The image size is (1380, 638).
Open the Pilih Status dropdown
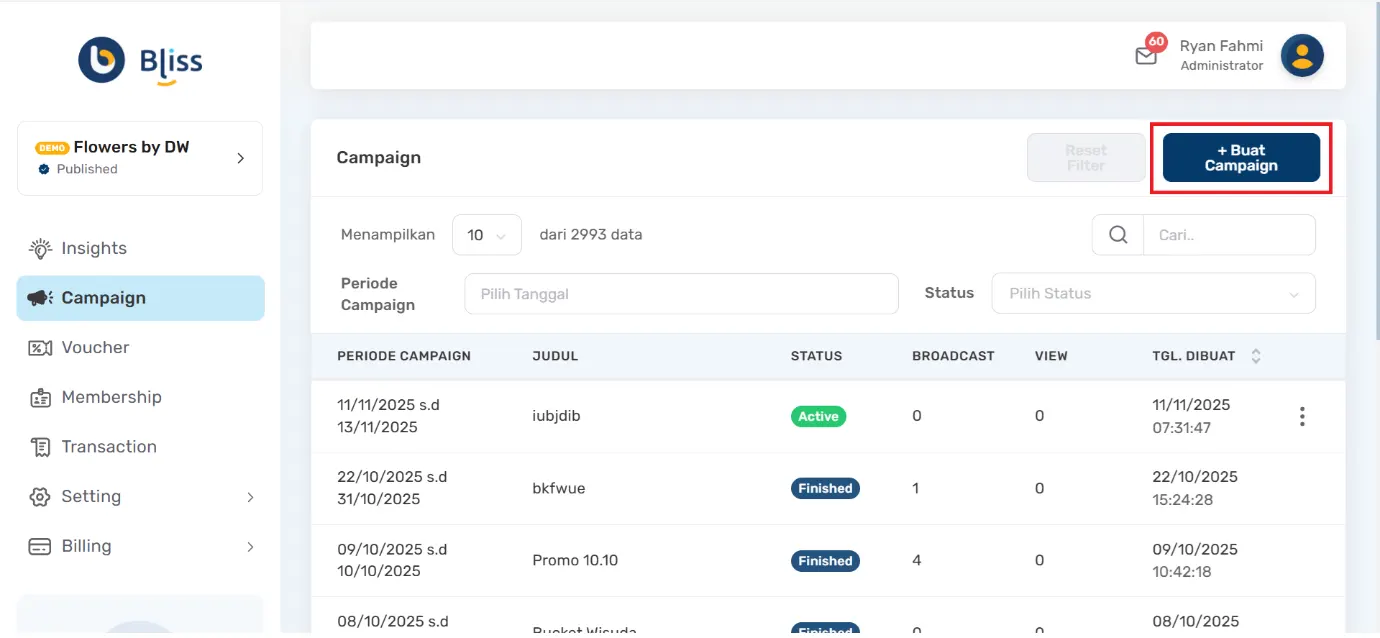pos(1153,294)
